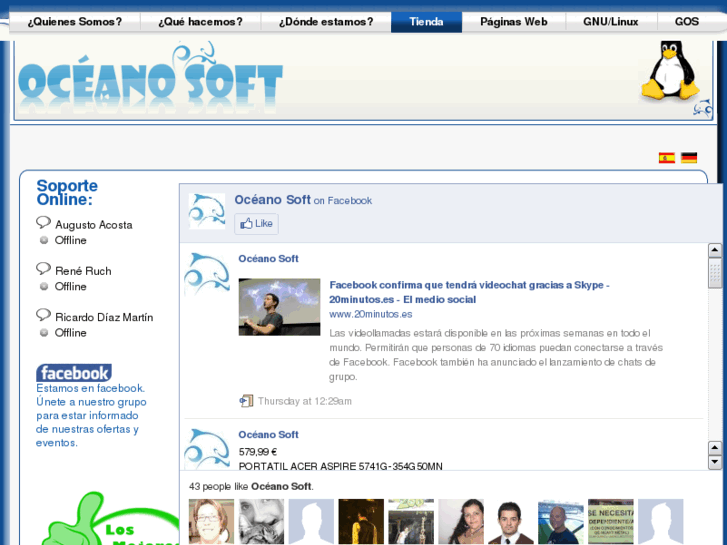The image size is (727, 545).
Task: Open the GNU/Linux menu item
Action: 611,22
